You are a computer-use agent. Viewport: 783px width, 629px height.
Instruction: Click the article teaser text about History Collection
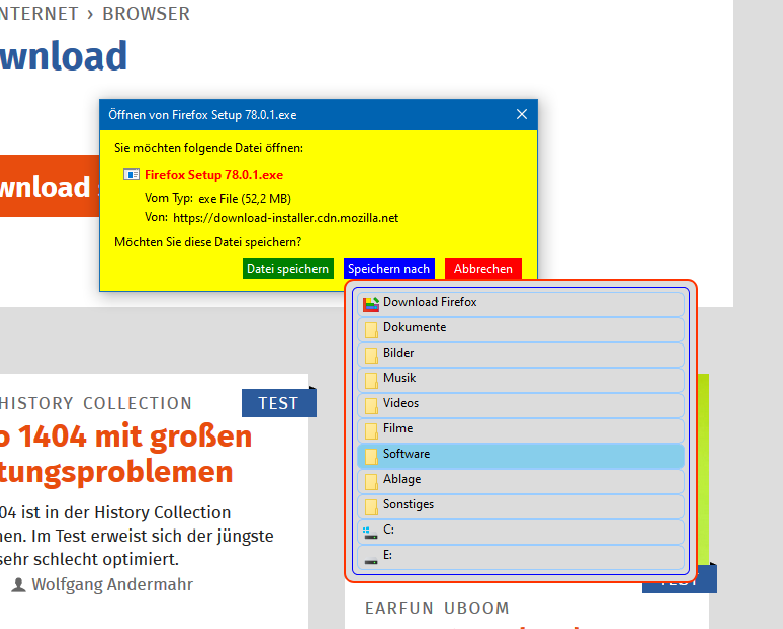[x=137, y=536]
